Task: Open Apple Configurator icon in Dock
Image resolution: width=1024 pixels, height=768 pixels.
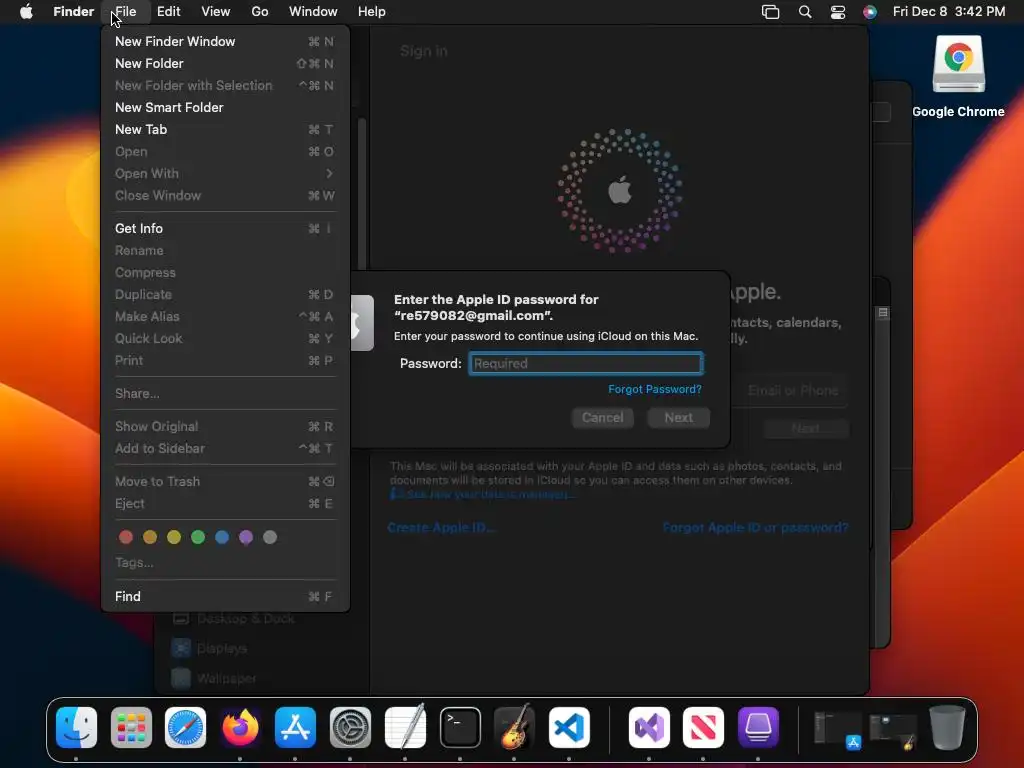Action: [x=758, y=727]
